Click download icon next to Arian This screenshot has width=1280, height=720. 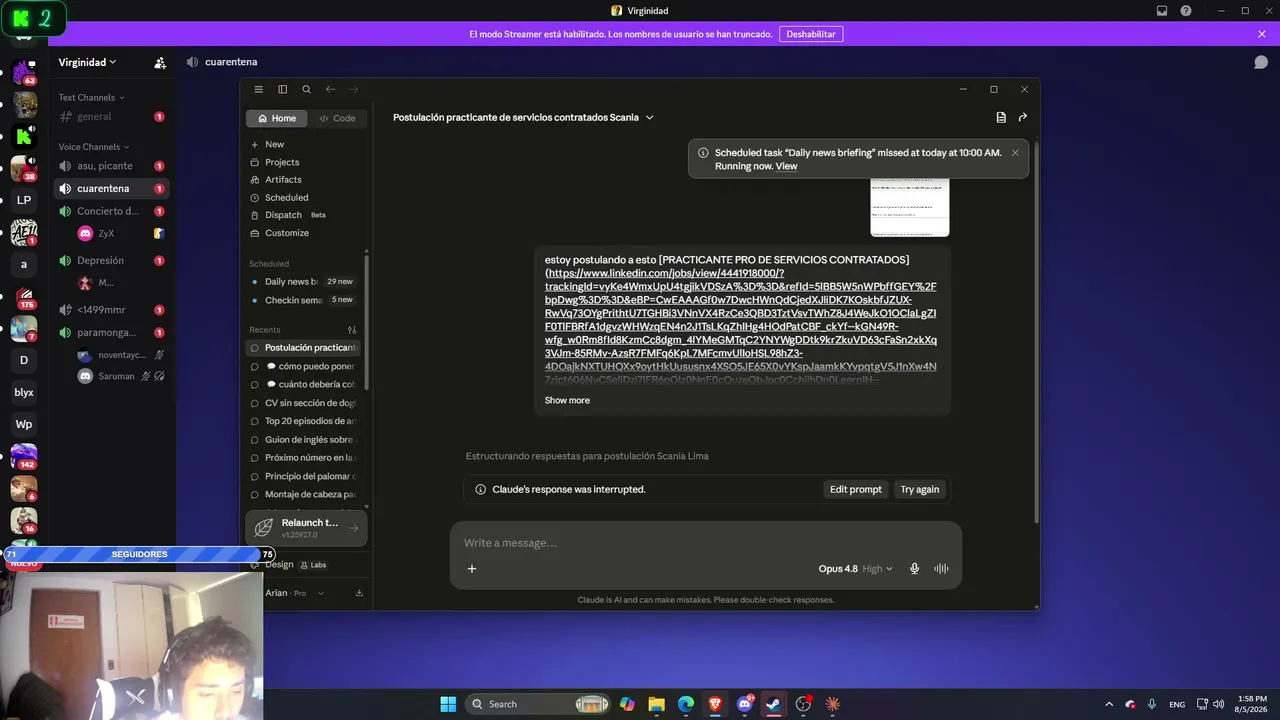[x=359, y=593]
